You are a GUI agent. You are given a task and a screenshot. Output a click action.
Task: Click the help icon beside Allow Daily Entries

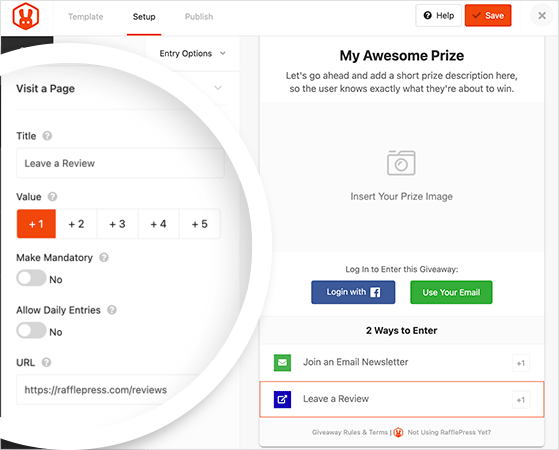pos(112,310)
